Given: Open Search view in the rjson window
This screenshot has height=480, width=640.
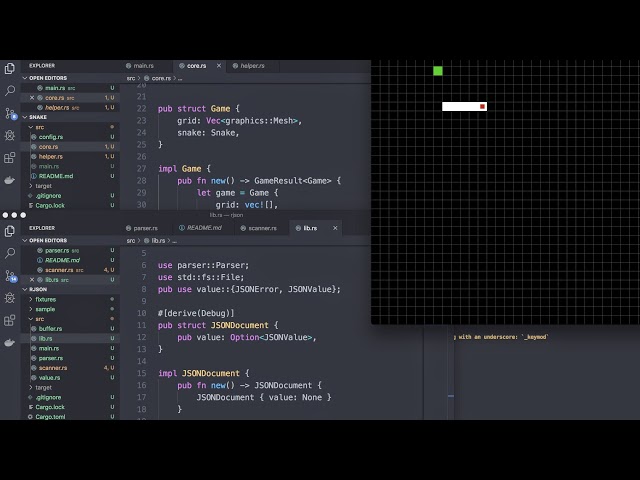Looking at the screenshot, I should pyautogui.click(x=10, y=253).
